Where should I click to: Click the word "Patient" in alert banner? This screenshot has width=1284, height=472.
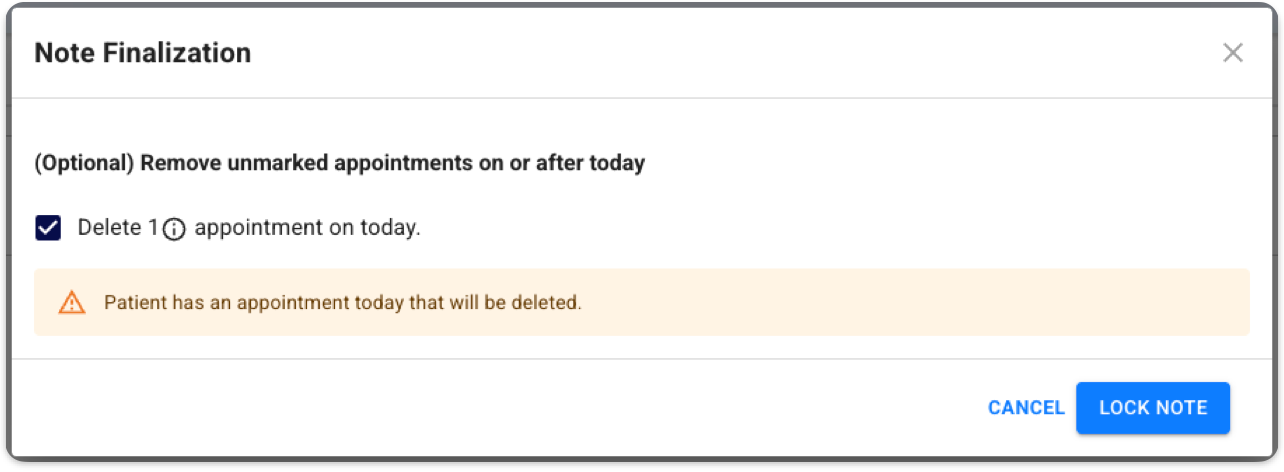[x=134, y=302]
